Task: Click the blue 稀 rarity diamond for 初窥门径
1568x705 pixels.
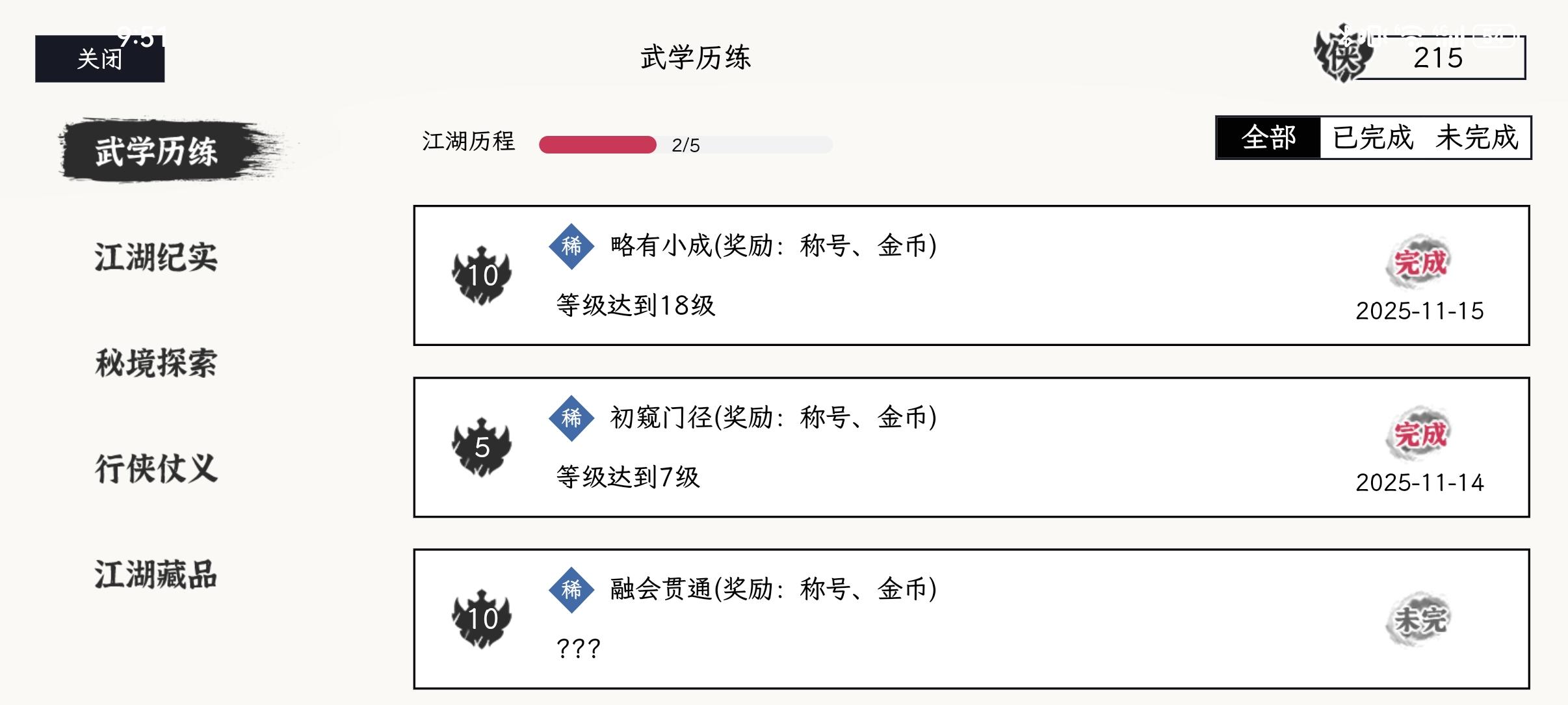Action: point(571,418)
